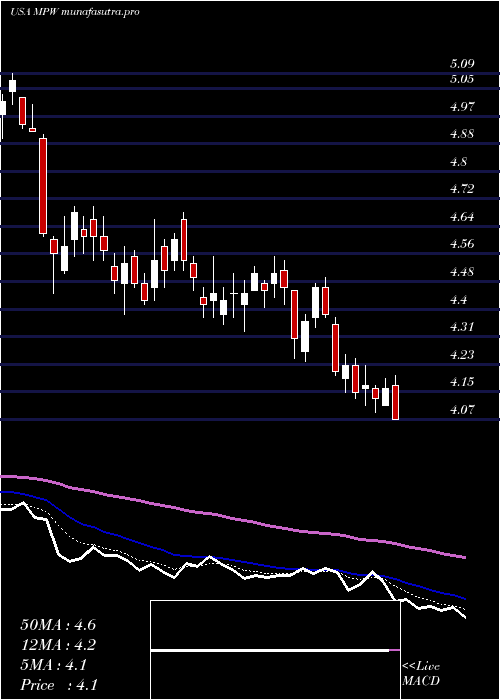
Task: Select the 4.31 price axis label
Action: 462,327
